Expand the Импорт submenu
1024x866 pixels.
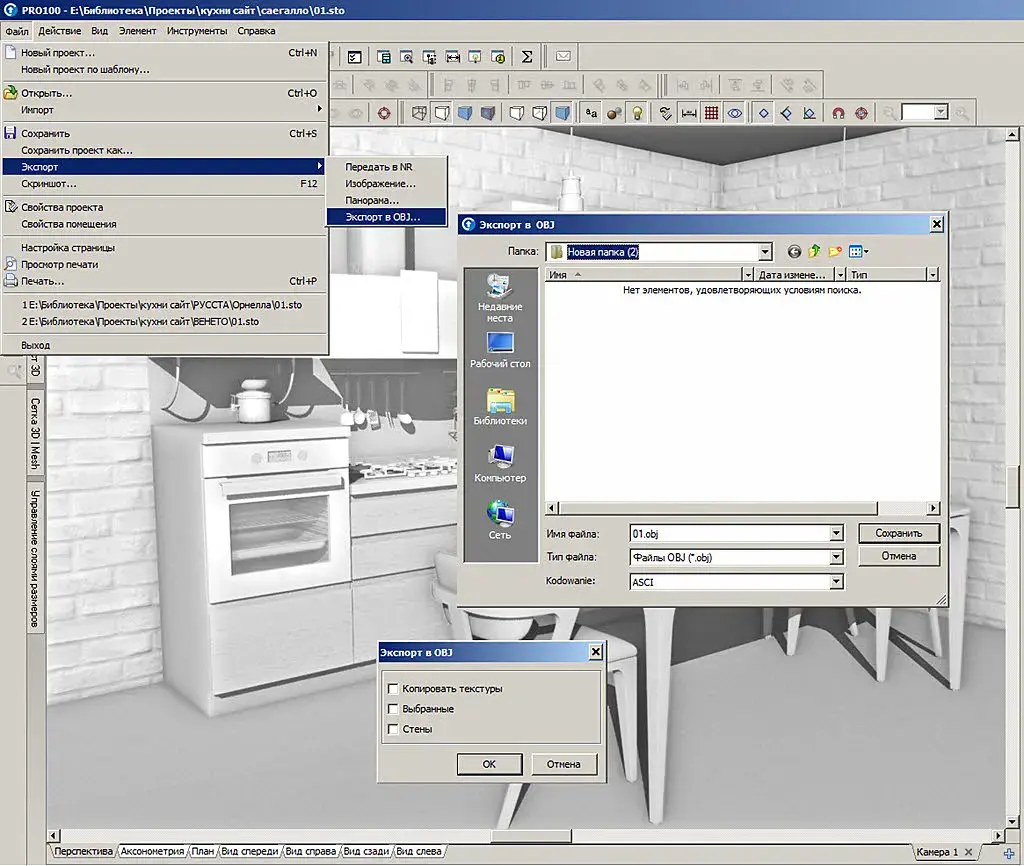[x=163, y=110]
